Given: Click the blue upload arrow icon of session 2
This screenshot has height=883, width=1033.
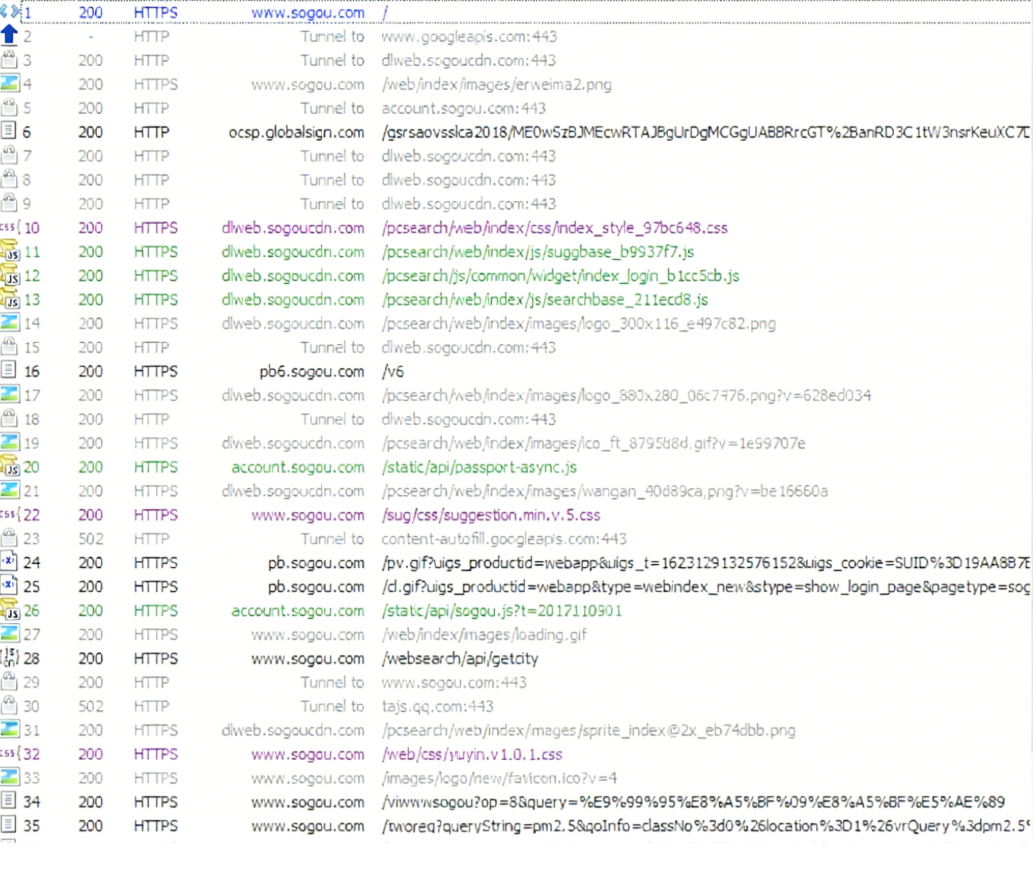Looking at the screenshot, I should coord(9,34).
